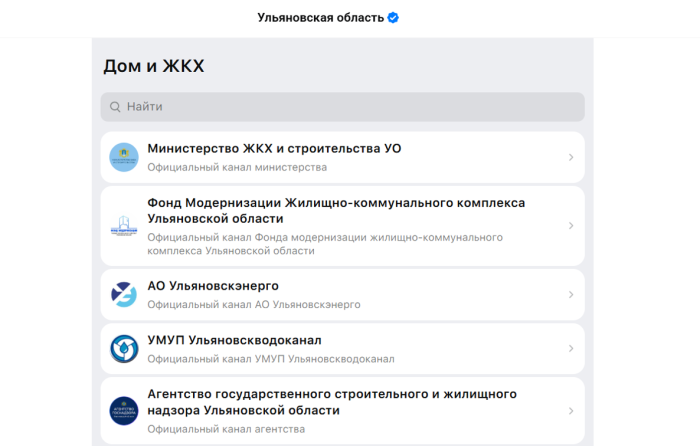This screenshot has height=446, width=700.
Task: Click the text 'Официальный канал министерства'
Action: click(x=237, y=167)
